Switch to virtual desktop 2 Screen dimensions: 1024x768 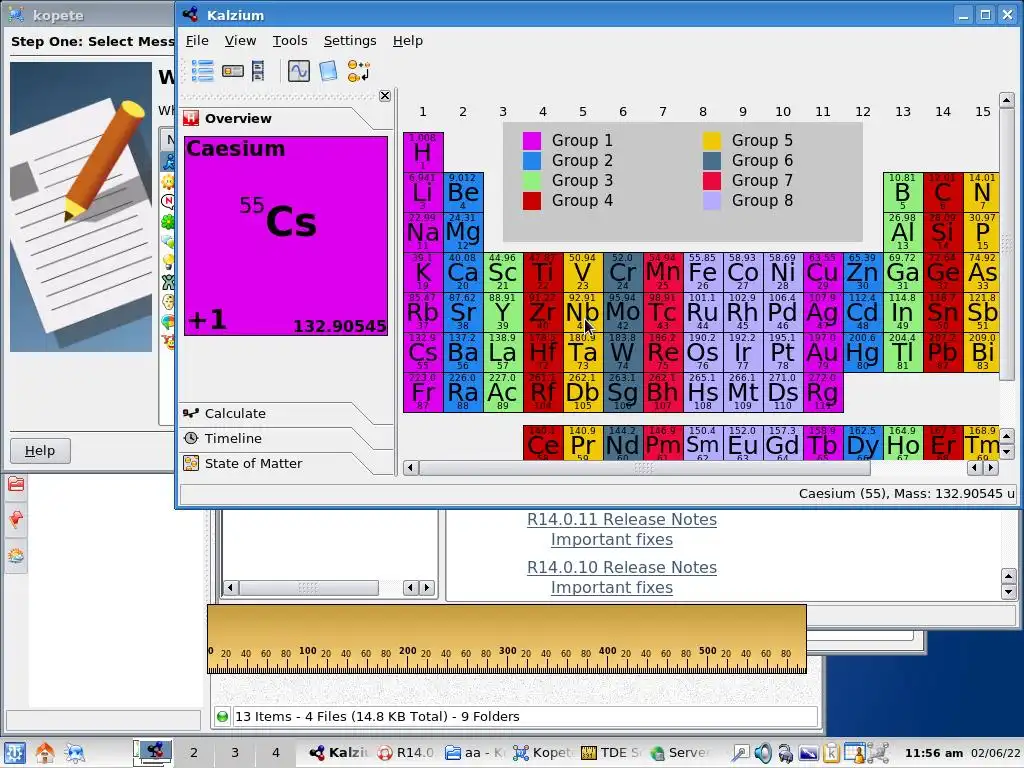(193, 753)
